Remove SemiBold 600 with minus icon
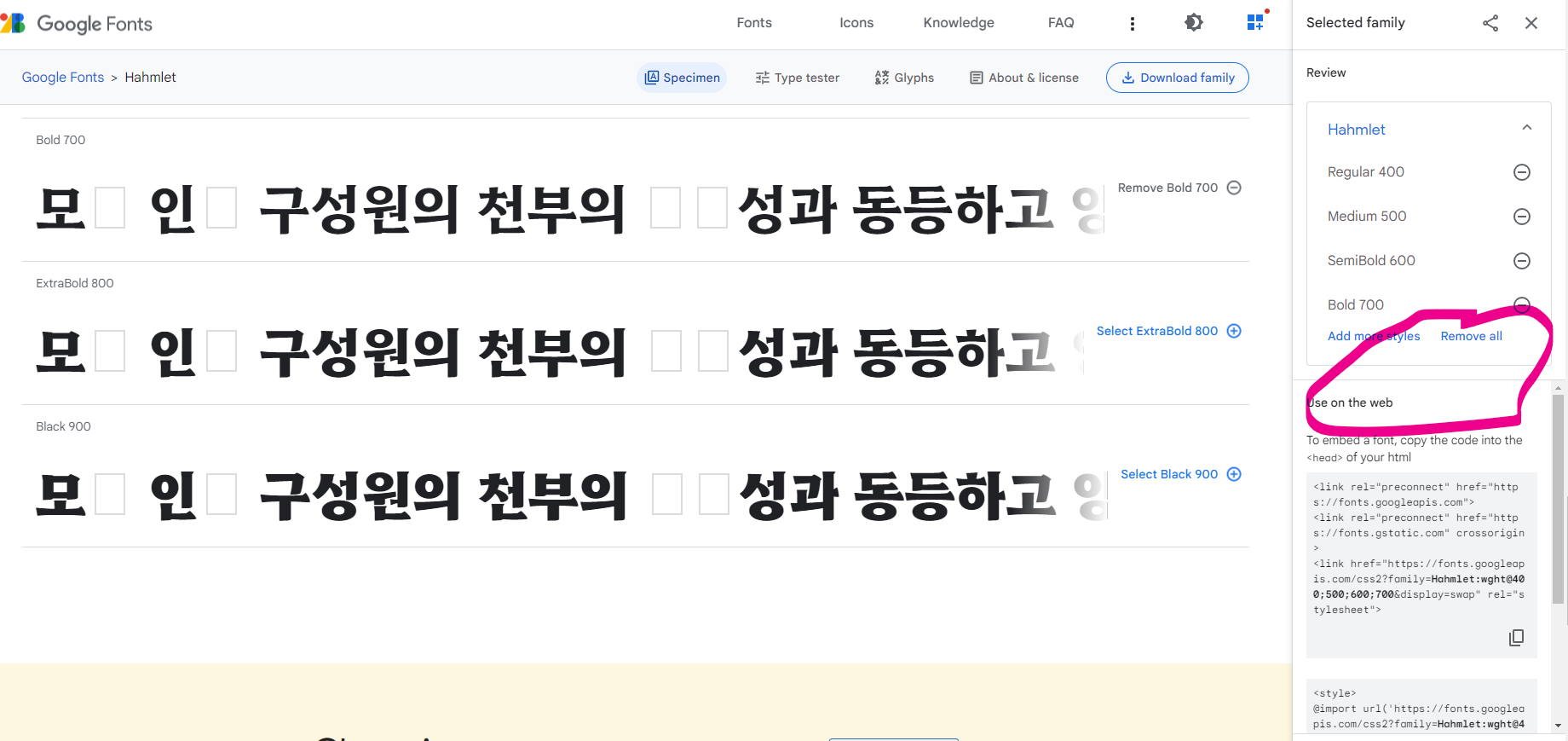 1522,261
